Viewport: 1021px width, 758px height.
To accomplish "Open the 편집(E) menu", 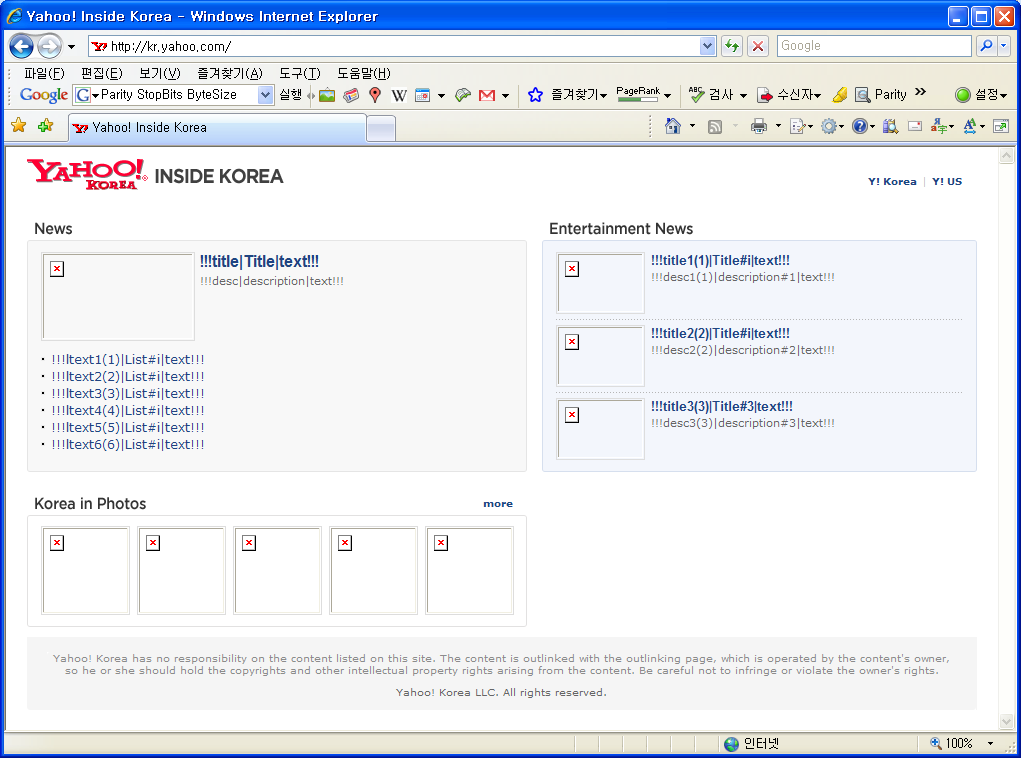I will click(x=102, y=74).
